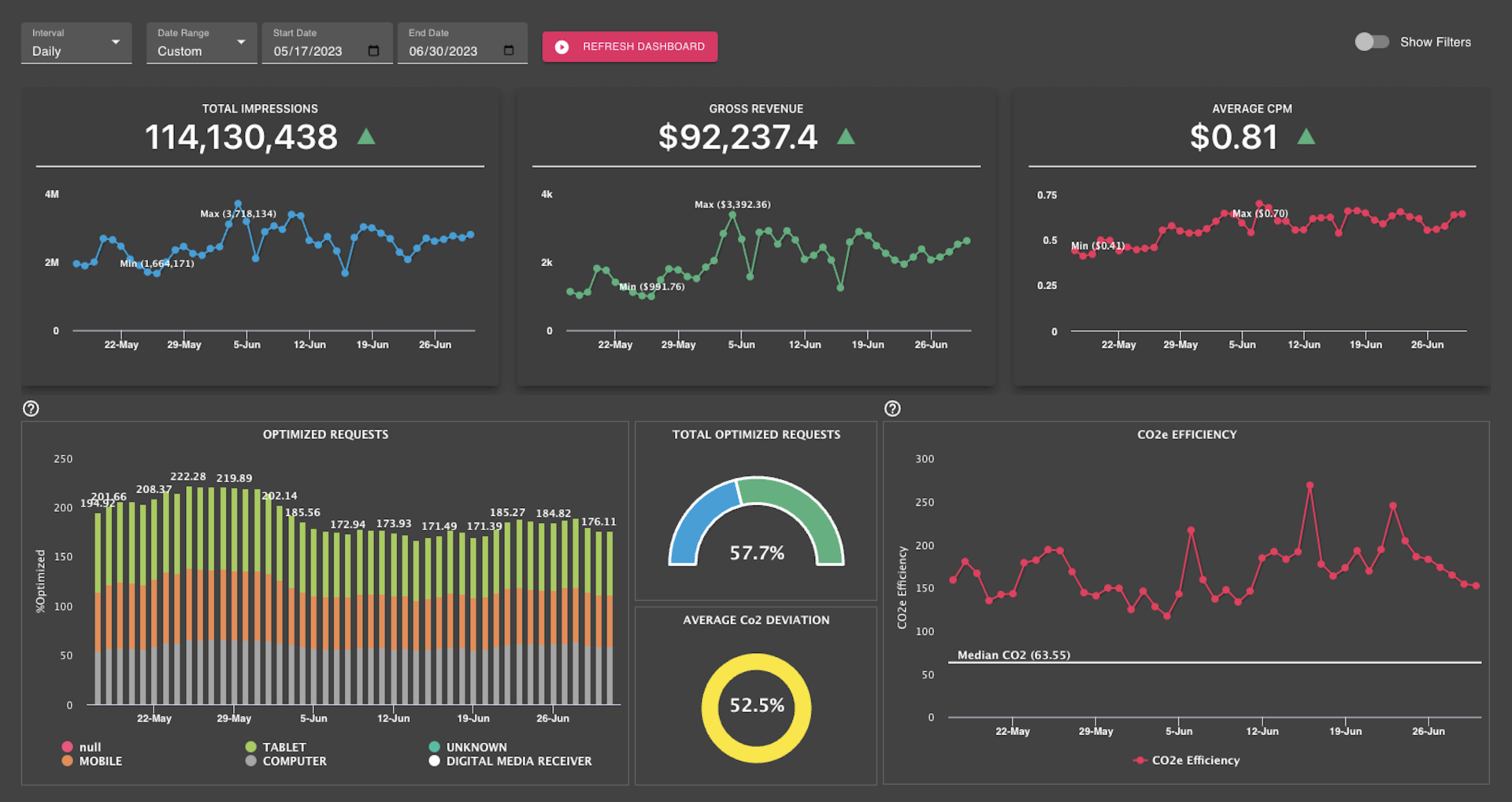Click the green up arrow beside Total Impressions
Viewport: 1512px width, 802px height.
point(366,136)
